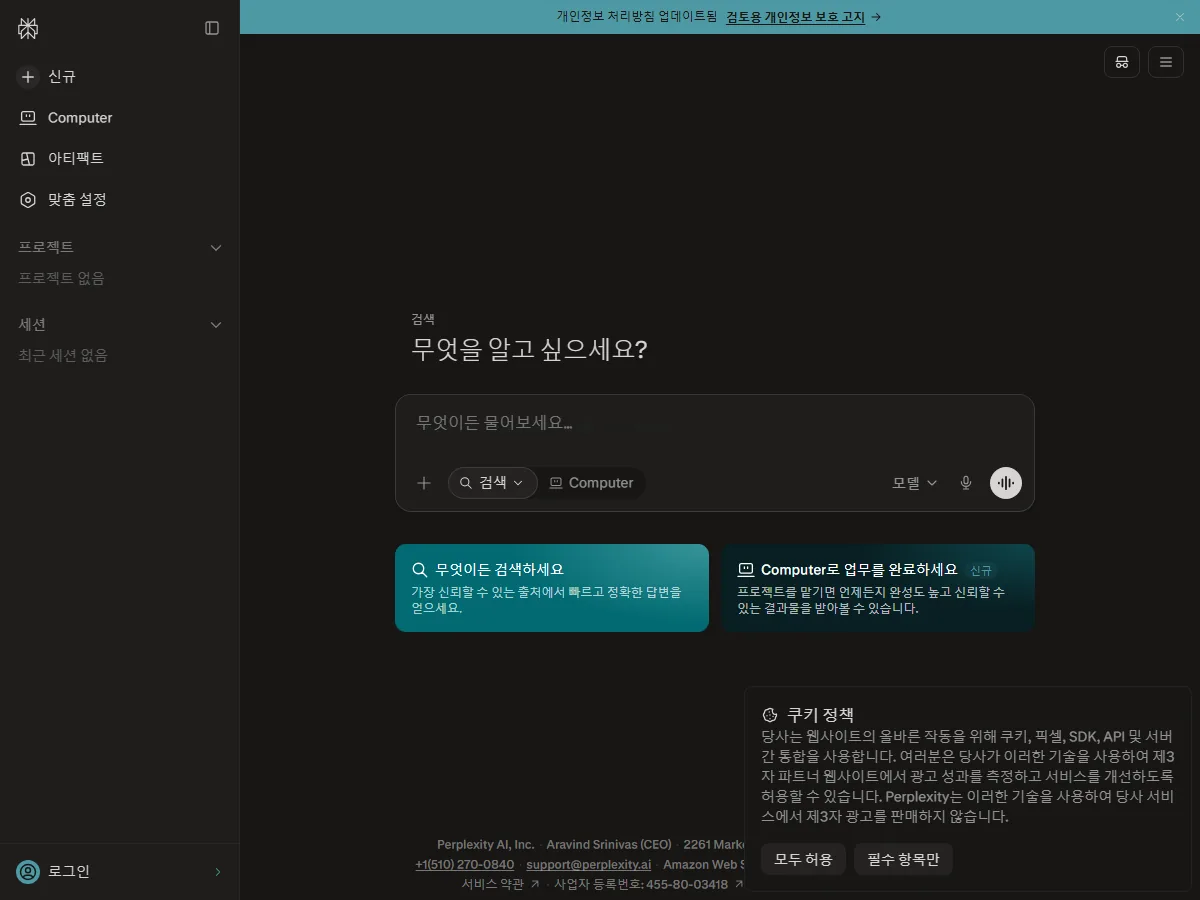Click the 최근 세션 없음 text

tap(63, 355)
